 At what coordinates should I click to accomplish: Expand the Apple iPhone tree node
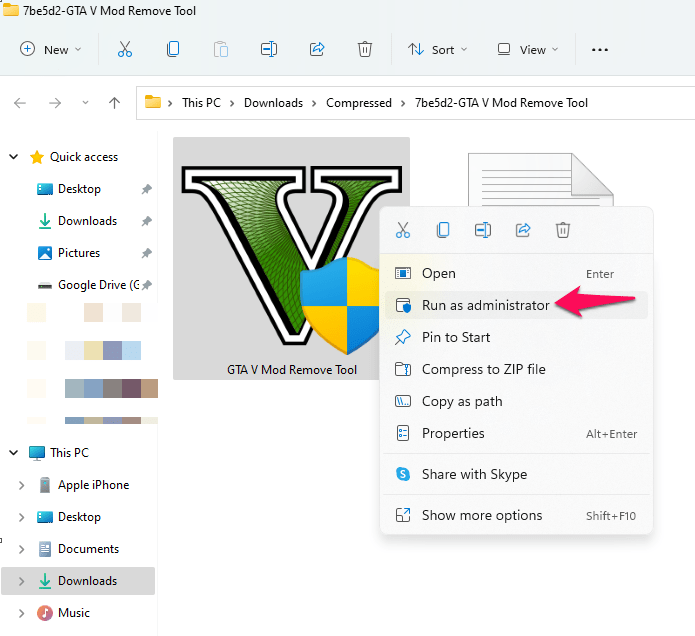21,485
